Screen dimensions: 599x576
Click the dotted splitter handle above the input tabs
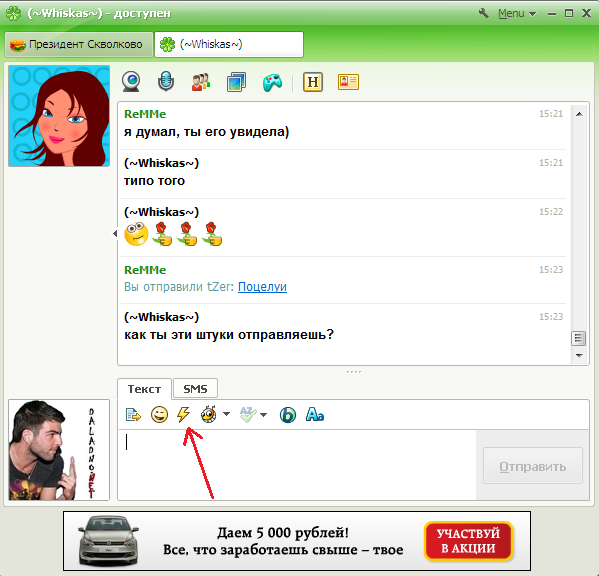pyautogui.click(x=353, y=372)
